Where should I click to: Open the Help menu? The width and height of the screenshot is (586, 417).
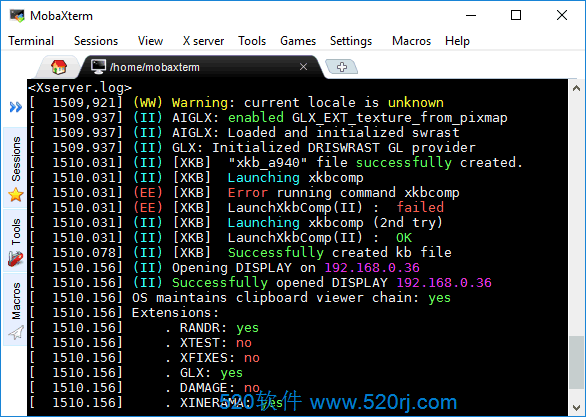coord(457,41)
